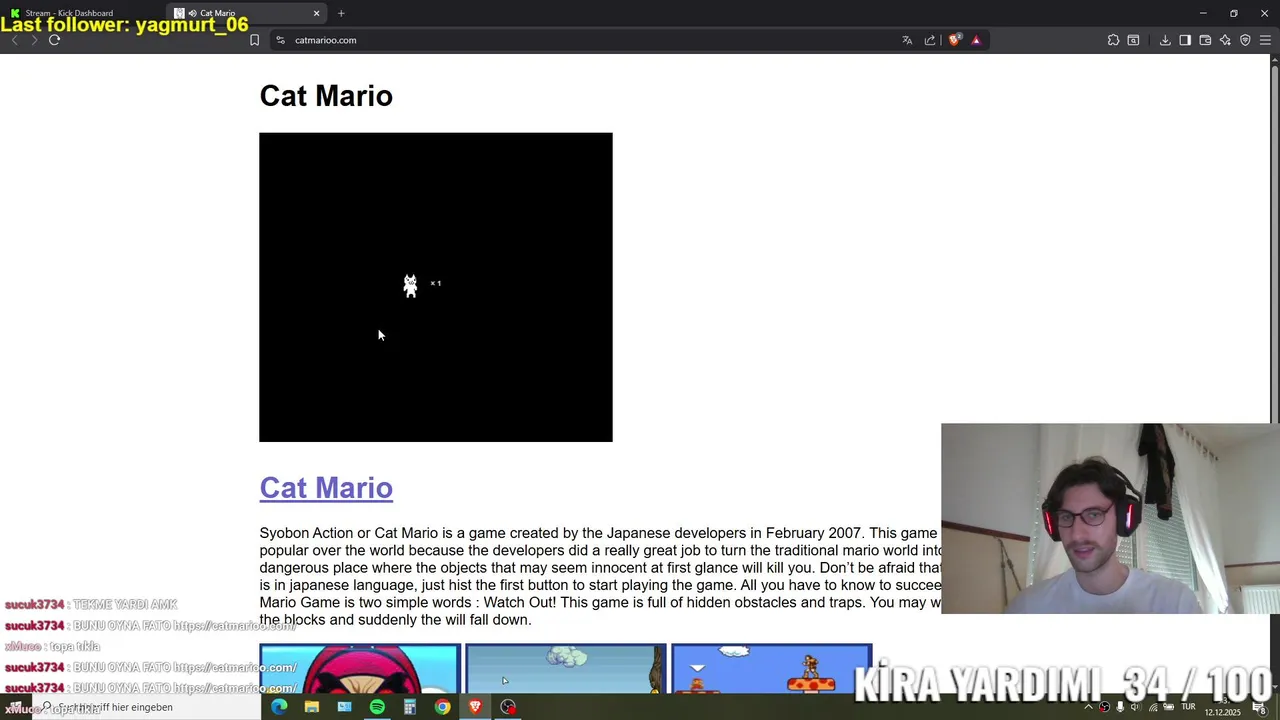Open Brave Shields lion icon
The image size is (1280, 720).
click(955, 40)
